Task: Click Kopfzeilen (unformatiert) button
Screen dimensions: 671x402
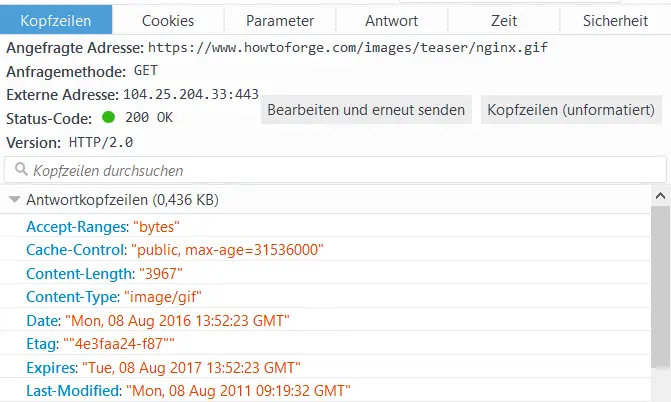Action: point(571,110)
